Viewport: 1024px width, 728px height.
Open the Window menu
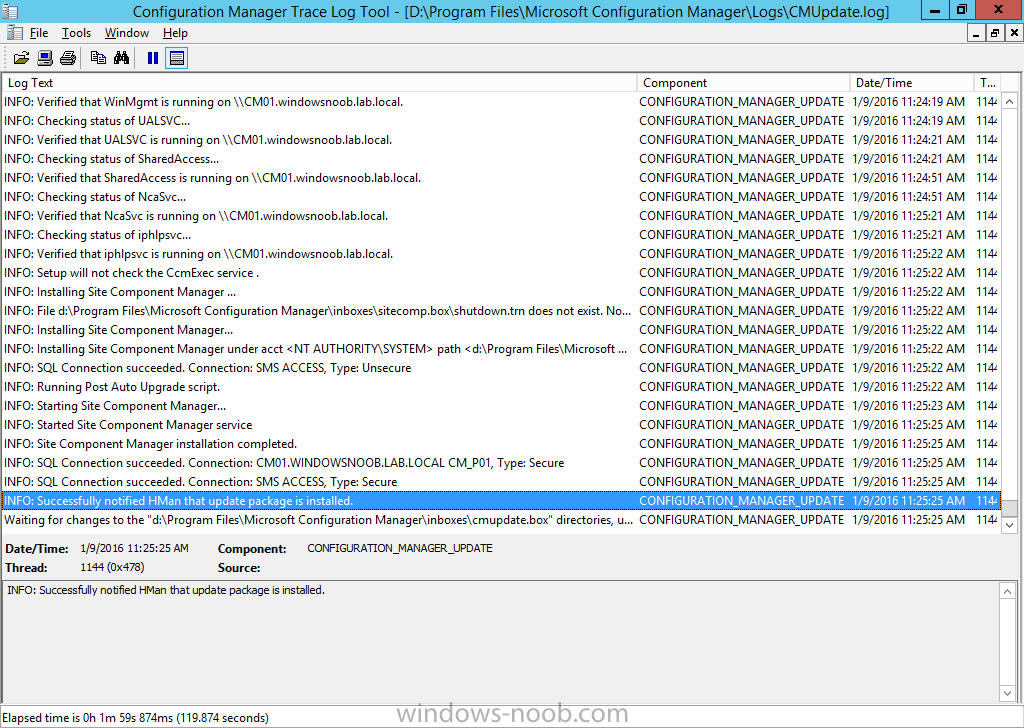127,33
